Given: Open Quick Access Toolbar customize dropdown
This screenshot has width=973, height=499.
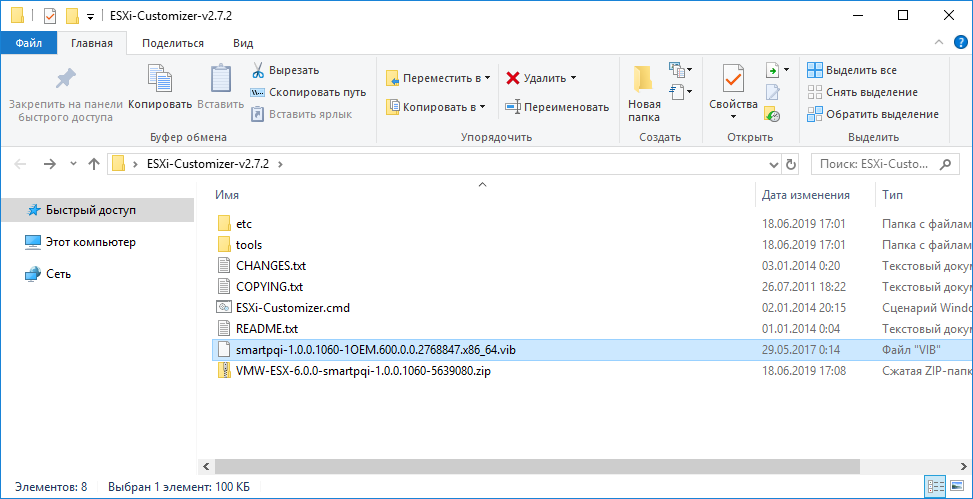Looking at the screenshot, I should pyautogui.click(x=91, y=16).
